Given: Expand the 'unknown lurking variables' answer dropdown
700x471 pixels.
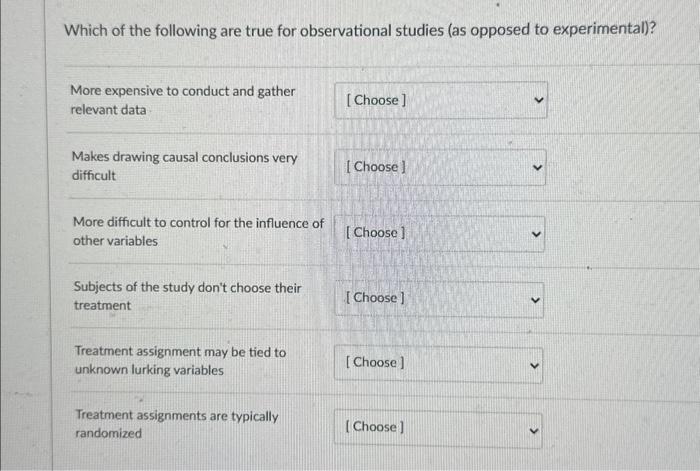Looking at the screenshot, I should (x=438, y=364).
